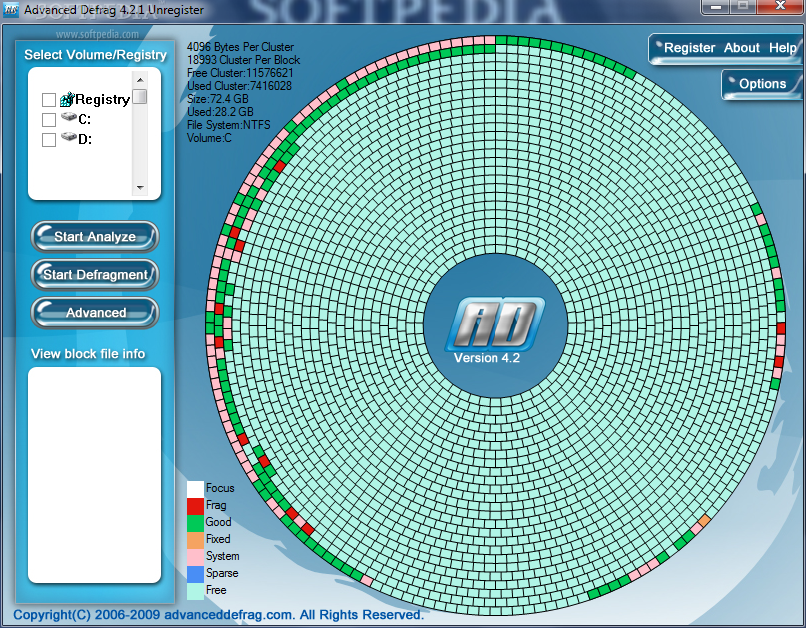Click the white Focus legend swatch
This screenshot has height=628, width=806.
point(195,489)
